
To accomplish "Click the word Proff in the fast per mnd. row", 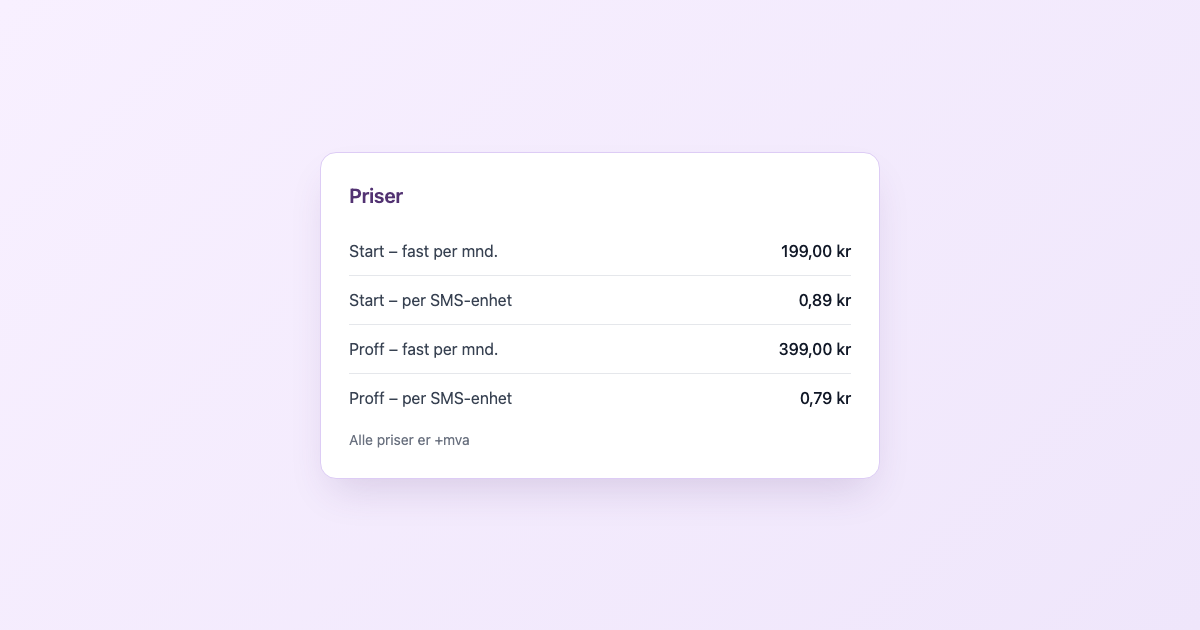I will tap(367, 349).
